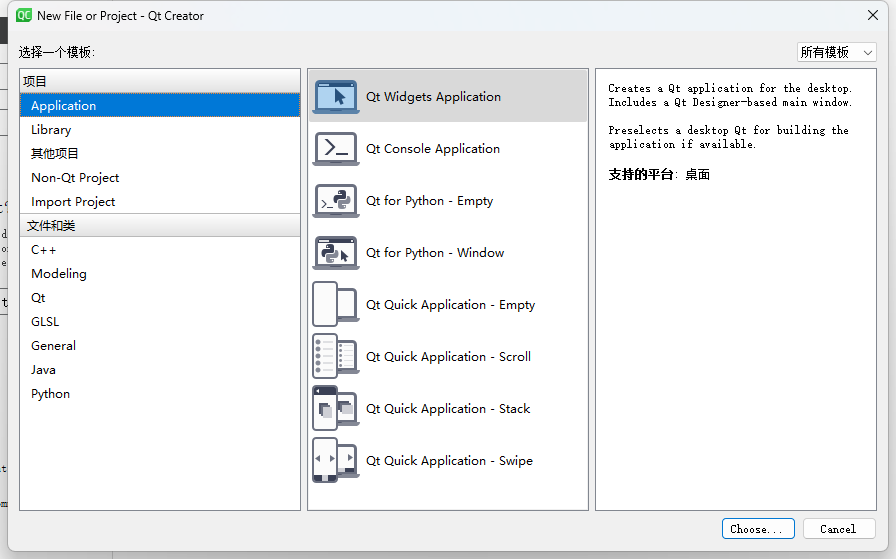The height and width of the screenshot is (559, 896).
Task: Select 其他项目 category
Action: (160, 154)
